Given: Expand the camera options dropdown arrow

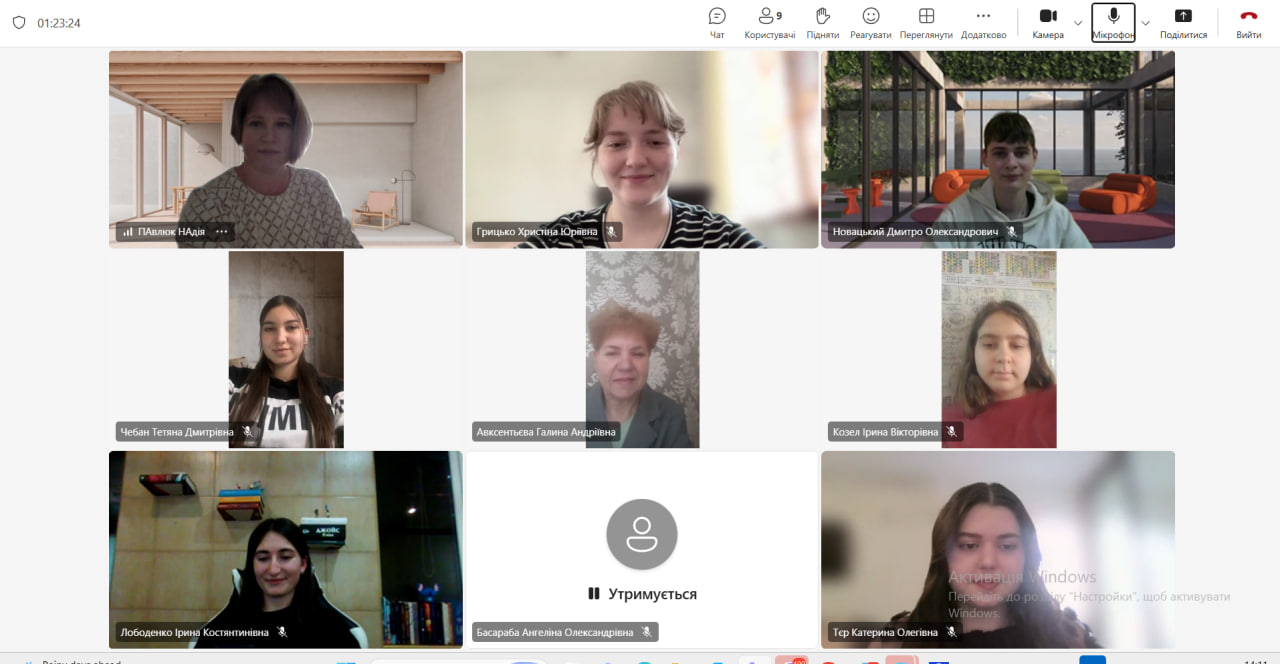Looking at the screenshot, I should coord(1078,23).
